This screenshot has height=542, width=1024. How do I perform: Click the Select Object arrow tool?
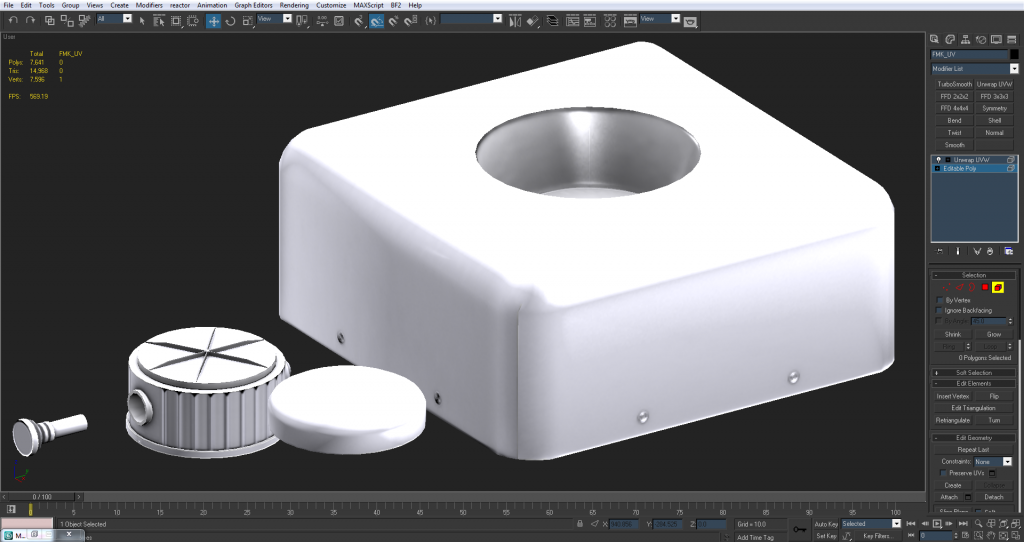142,20
